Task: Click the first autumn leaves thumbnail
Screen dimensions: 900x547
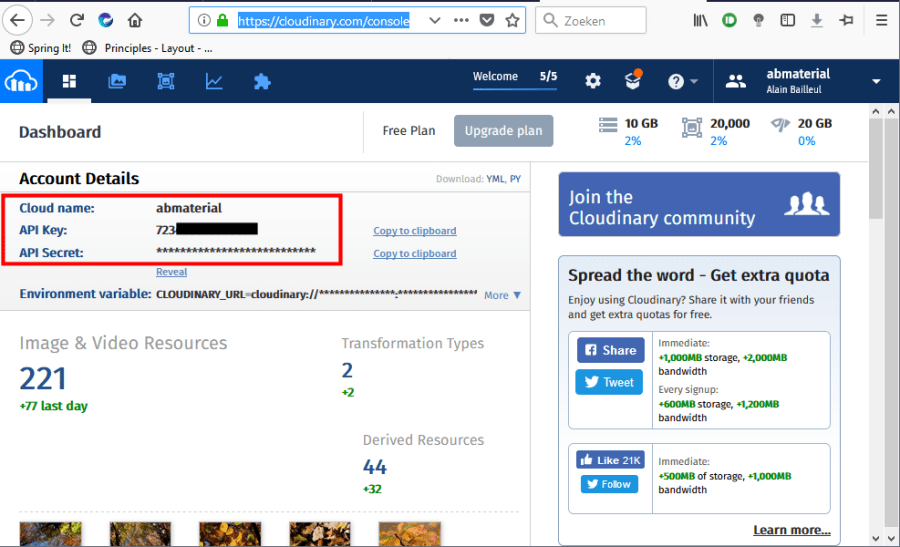Action: [x=50, y=534]
